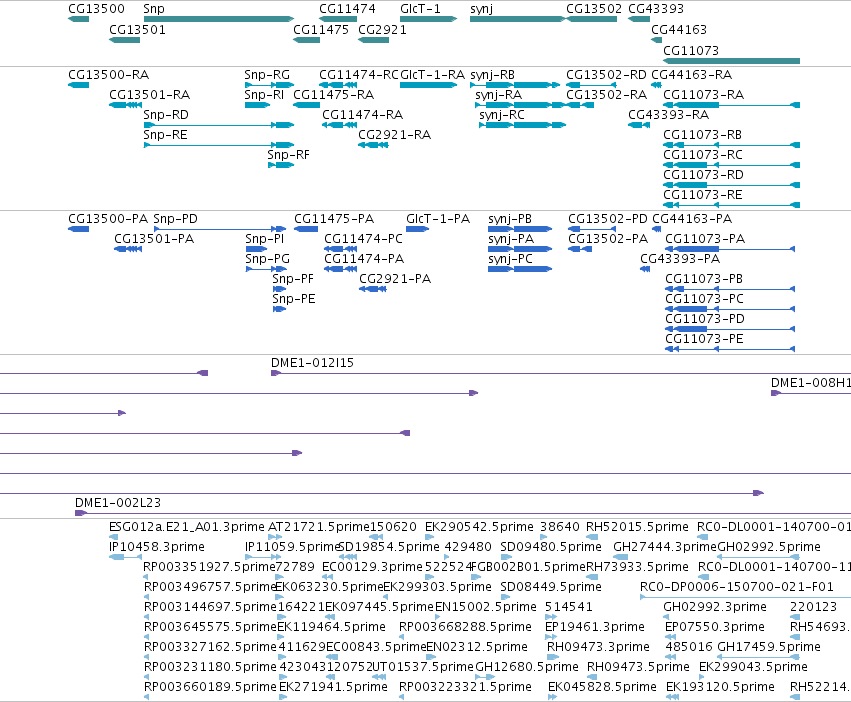The image size is (851, 702).
Task: Select the Snp gene glyph
Action: pyautogui.click(x=219, y=19)
